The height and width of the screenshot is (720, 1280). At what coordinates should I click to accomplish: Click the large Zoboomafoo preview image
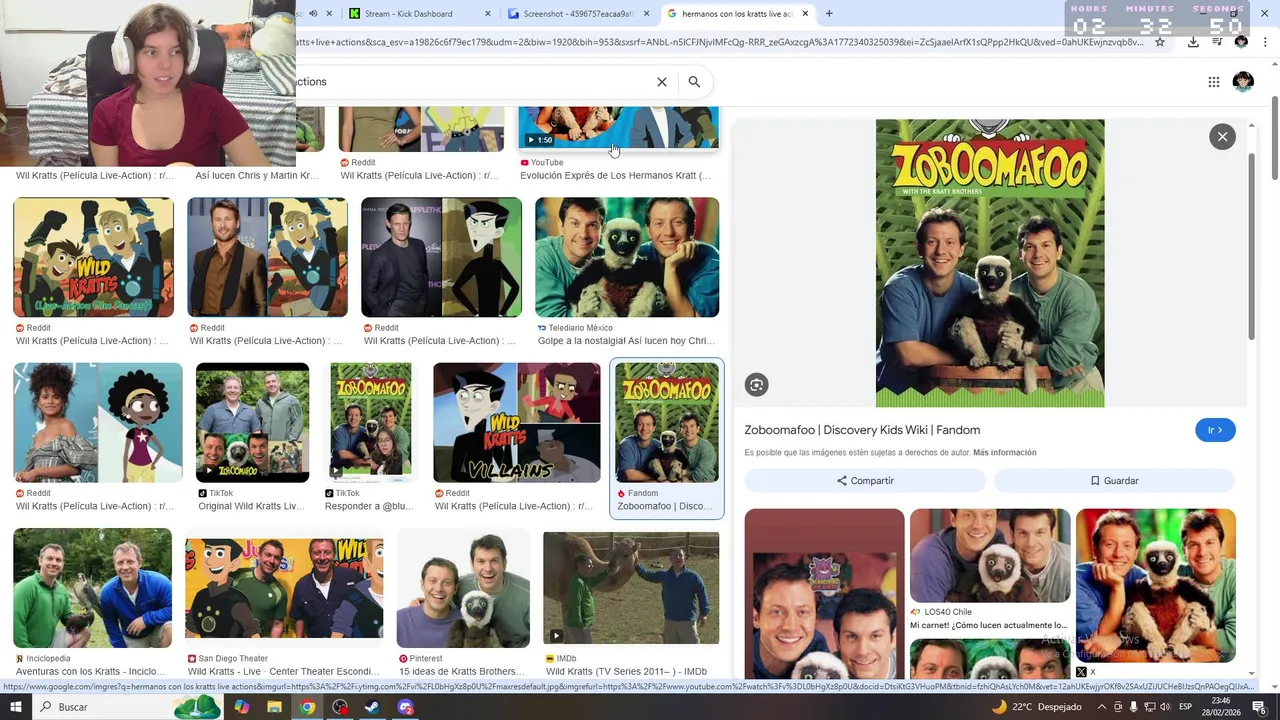click(x=990, y=263)
